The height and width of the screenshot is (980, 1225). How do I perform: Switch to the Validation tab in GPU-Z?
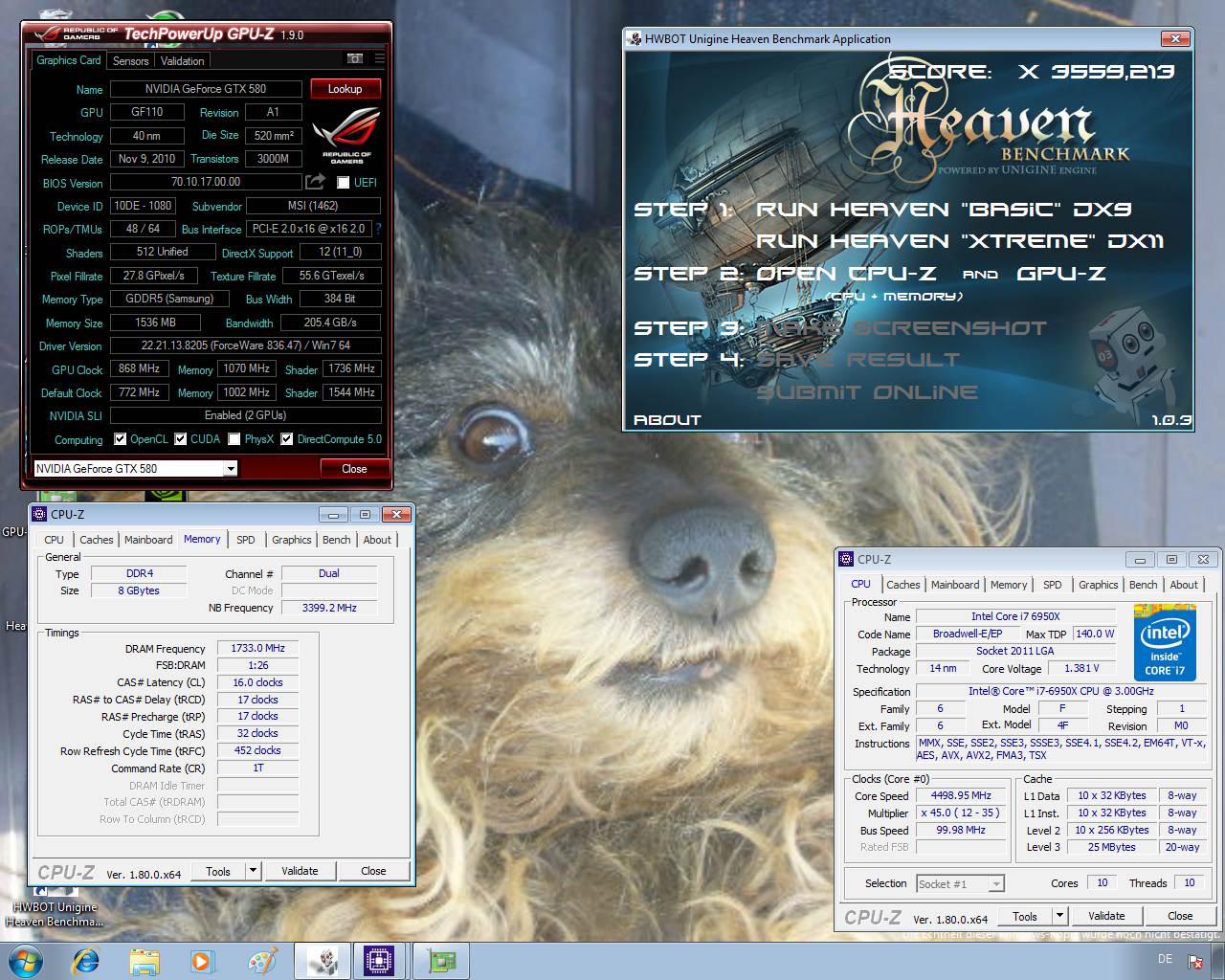182,61
